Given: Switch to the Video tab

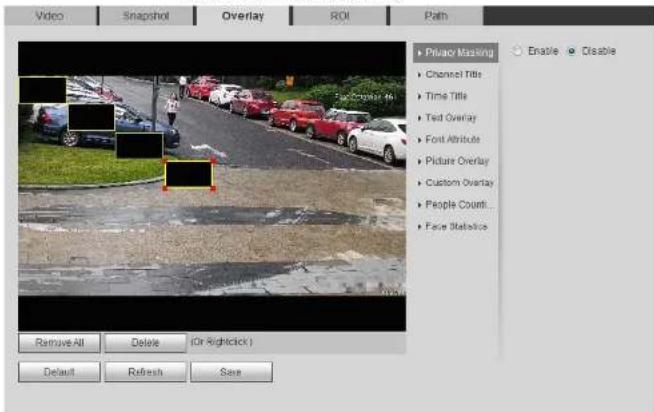Looking at the screenshot, I should (x=50, y=16).
